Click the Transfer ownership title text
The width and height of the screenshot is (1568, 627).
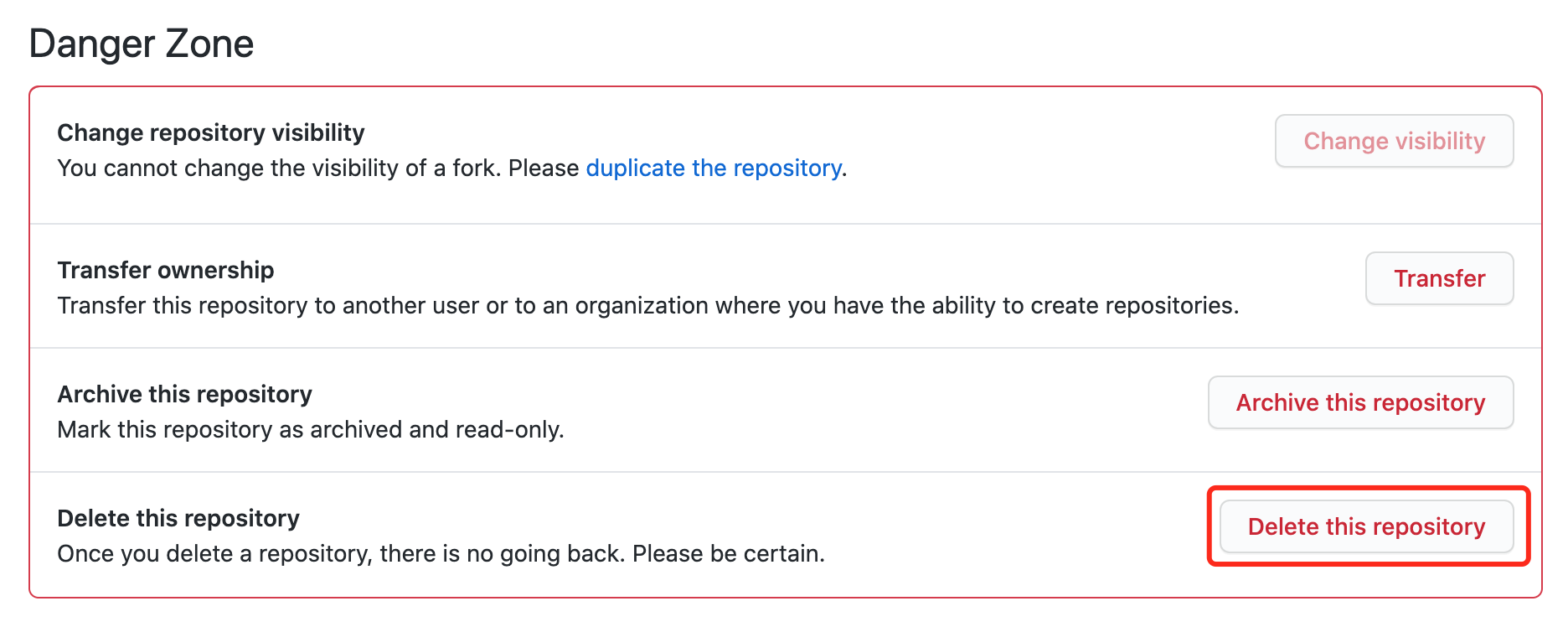(166, 270)
